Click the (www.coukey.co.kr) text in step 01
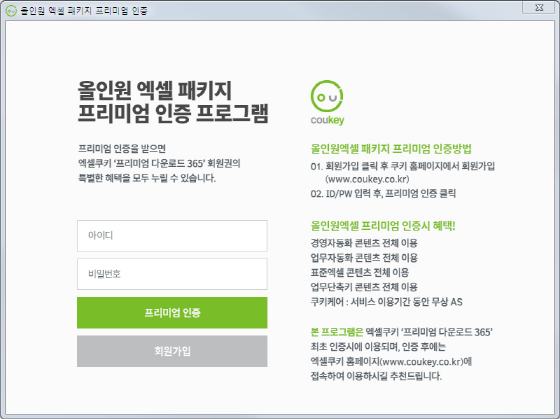This screenshot has width=560, height=419. [367, 179]
